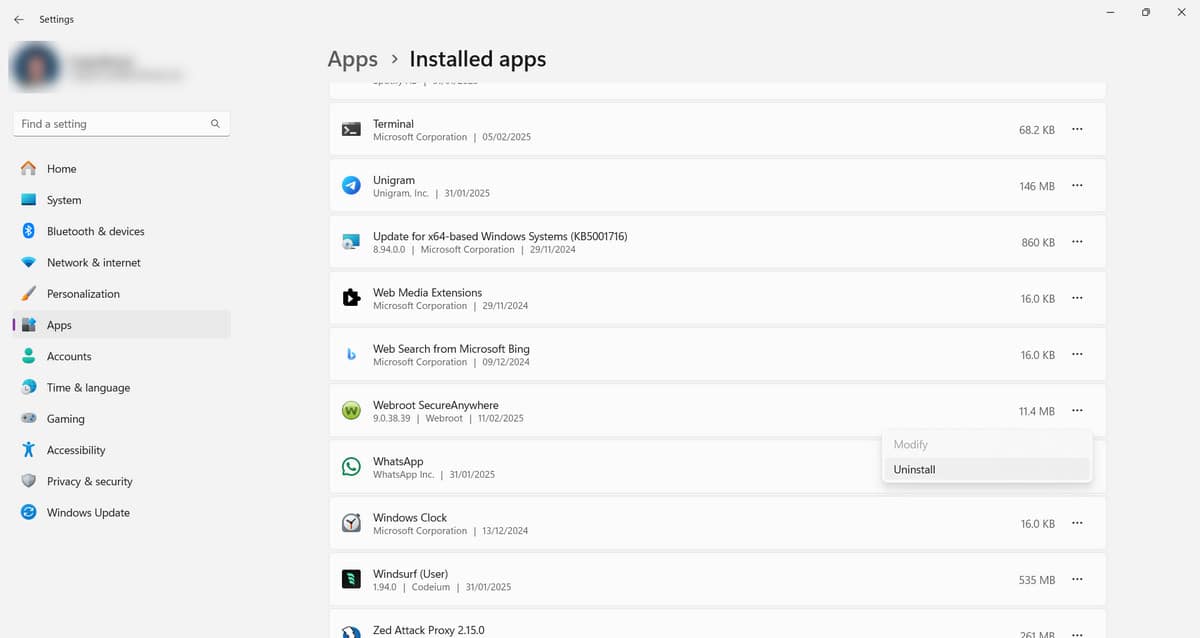Click the Terminal app icon

click(351, 129)
